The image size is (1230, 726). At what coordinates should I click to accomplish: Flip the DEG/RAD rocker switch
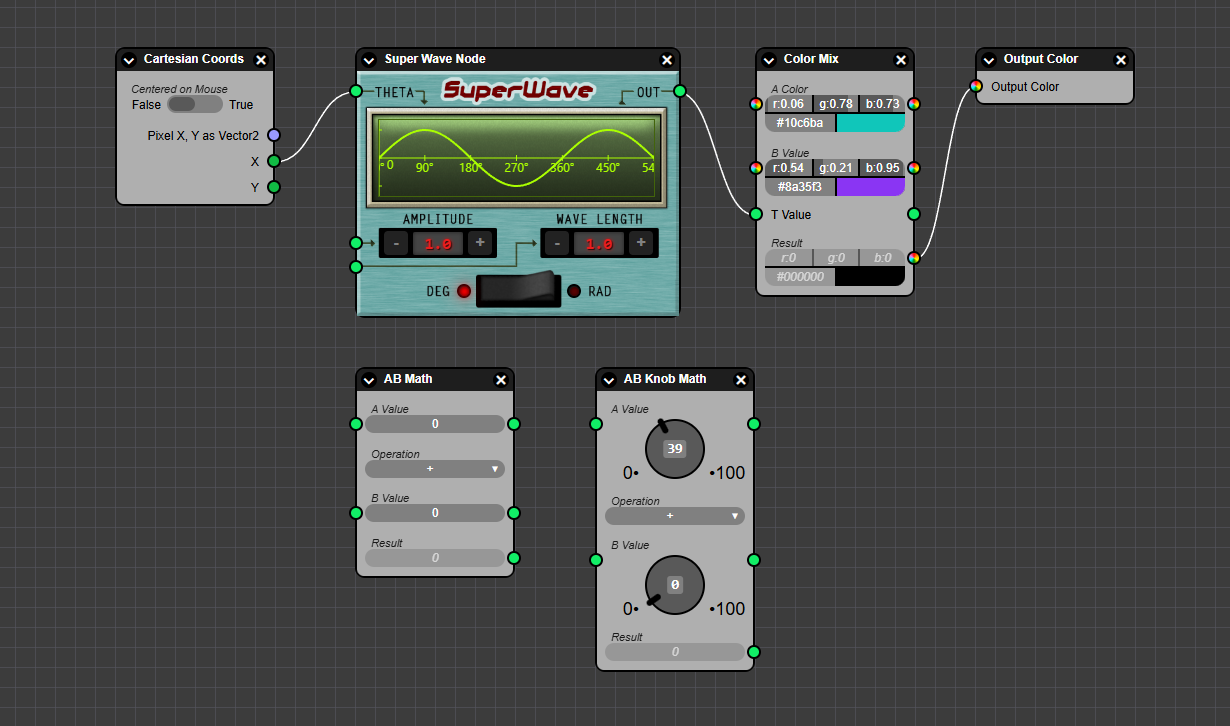tap(518, 290)
